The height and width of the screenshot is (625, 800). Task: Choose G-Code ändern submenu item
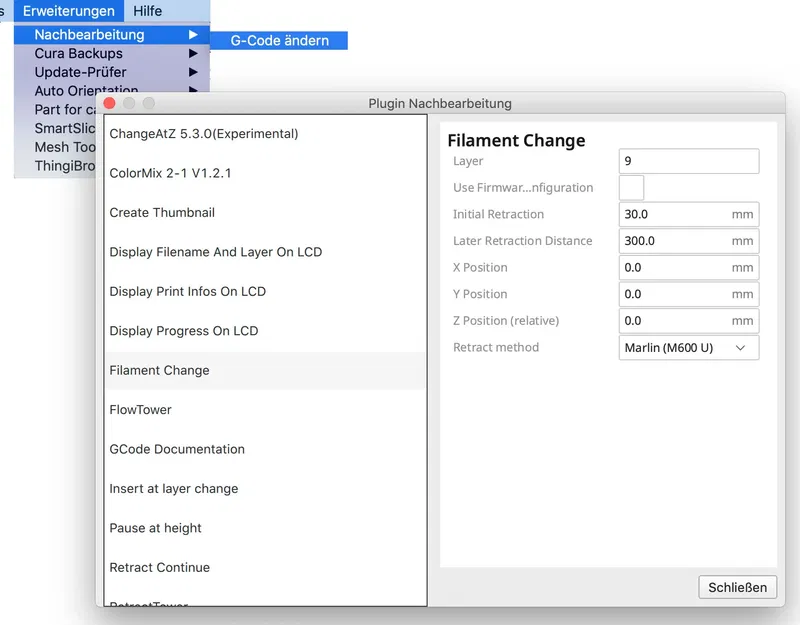click(x=279, y=40)
